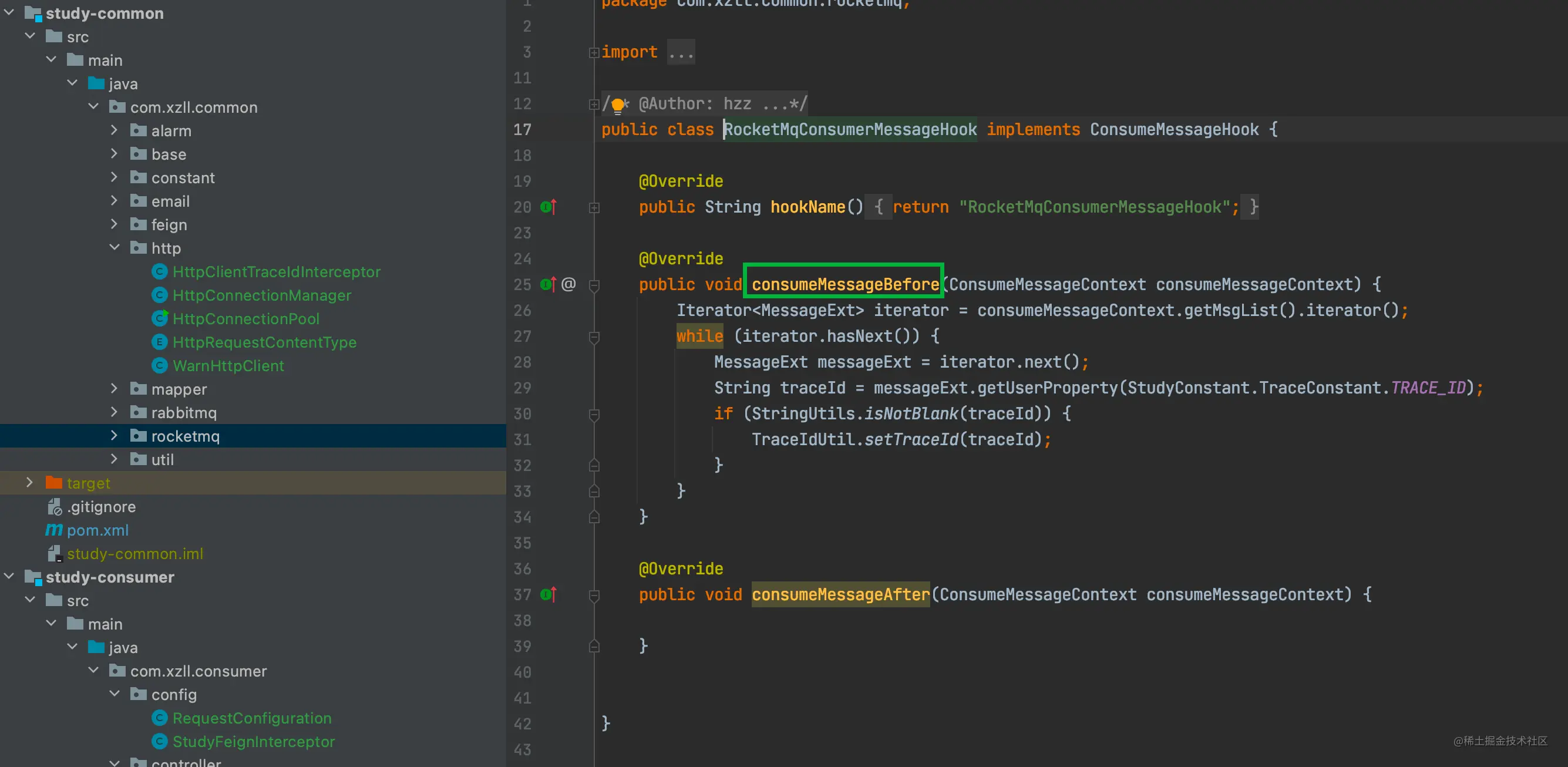
Task: Click the Maven pom.xml file icon
Action: (x=53, y=530)
